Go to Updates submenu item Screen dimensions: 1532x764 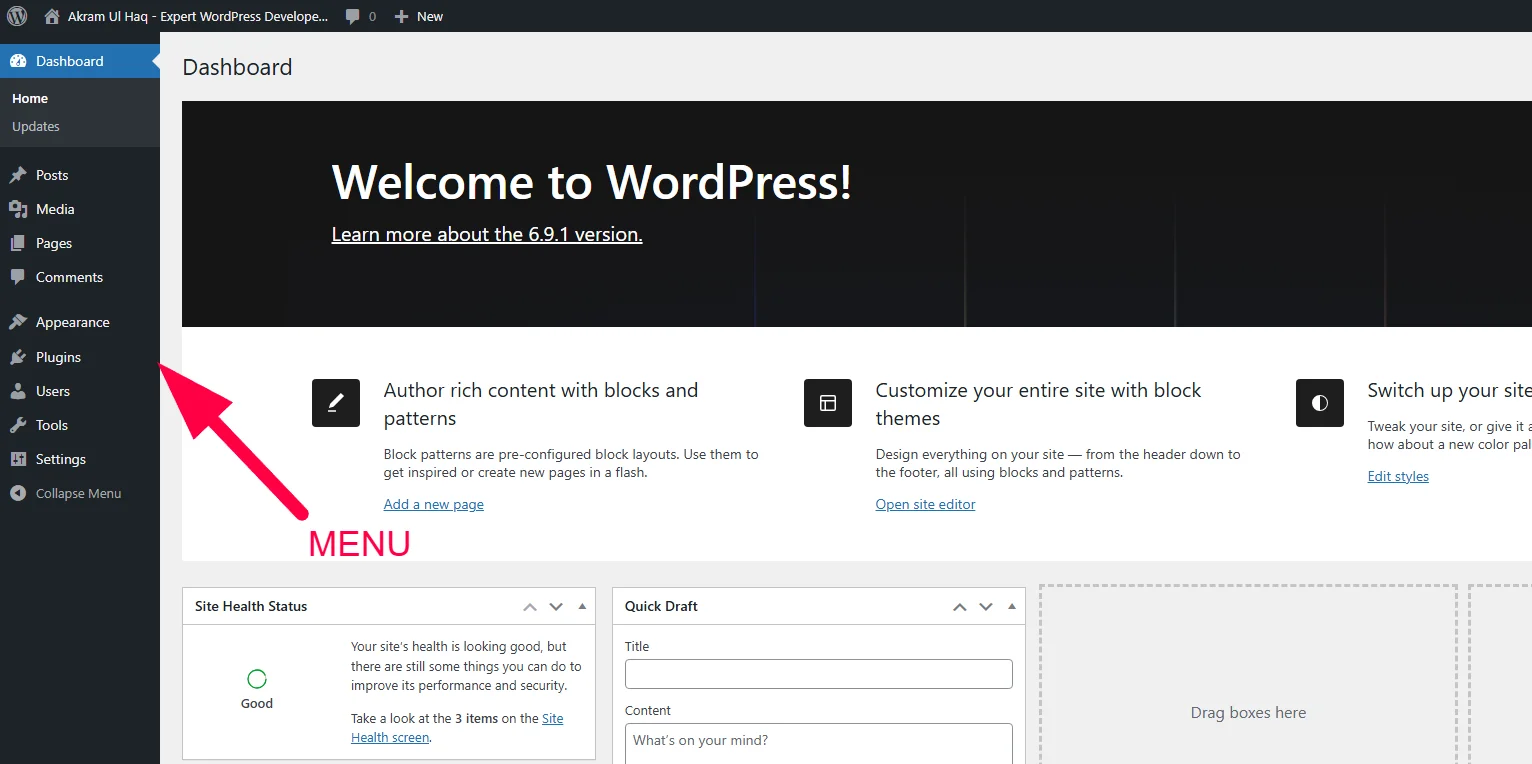click(x=36, y=126)
